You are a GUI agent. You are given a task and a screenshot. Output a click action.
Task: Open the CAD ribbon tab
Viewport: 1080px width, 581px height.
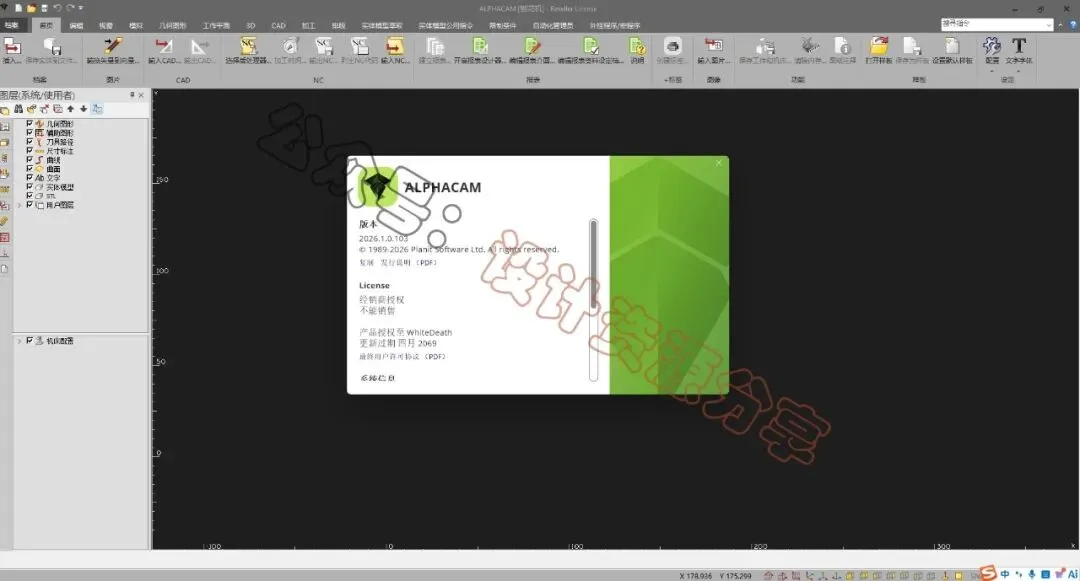[278, 25]
